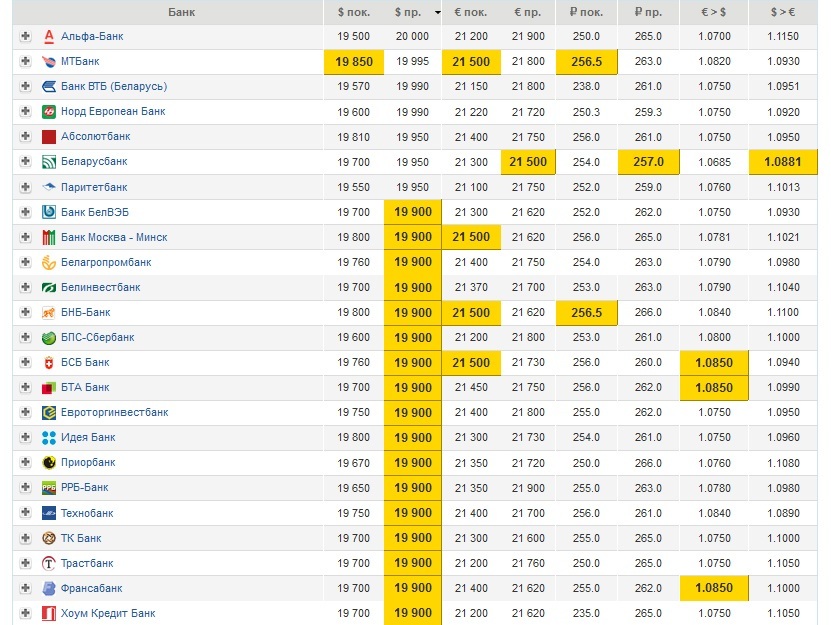Click the Идея Банк blue dots icon
Image resolution: width=831 pixels, height=625 pixels.
49,438
